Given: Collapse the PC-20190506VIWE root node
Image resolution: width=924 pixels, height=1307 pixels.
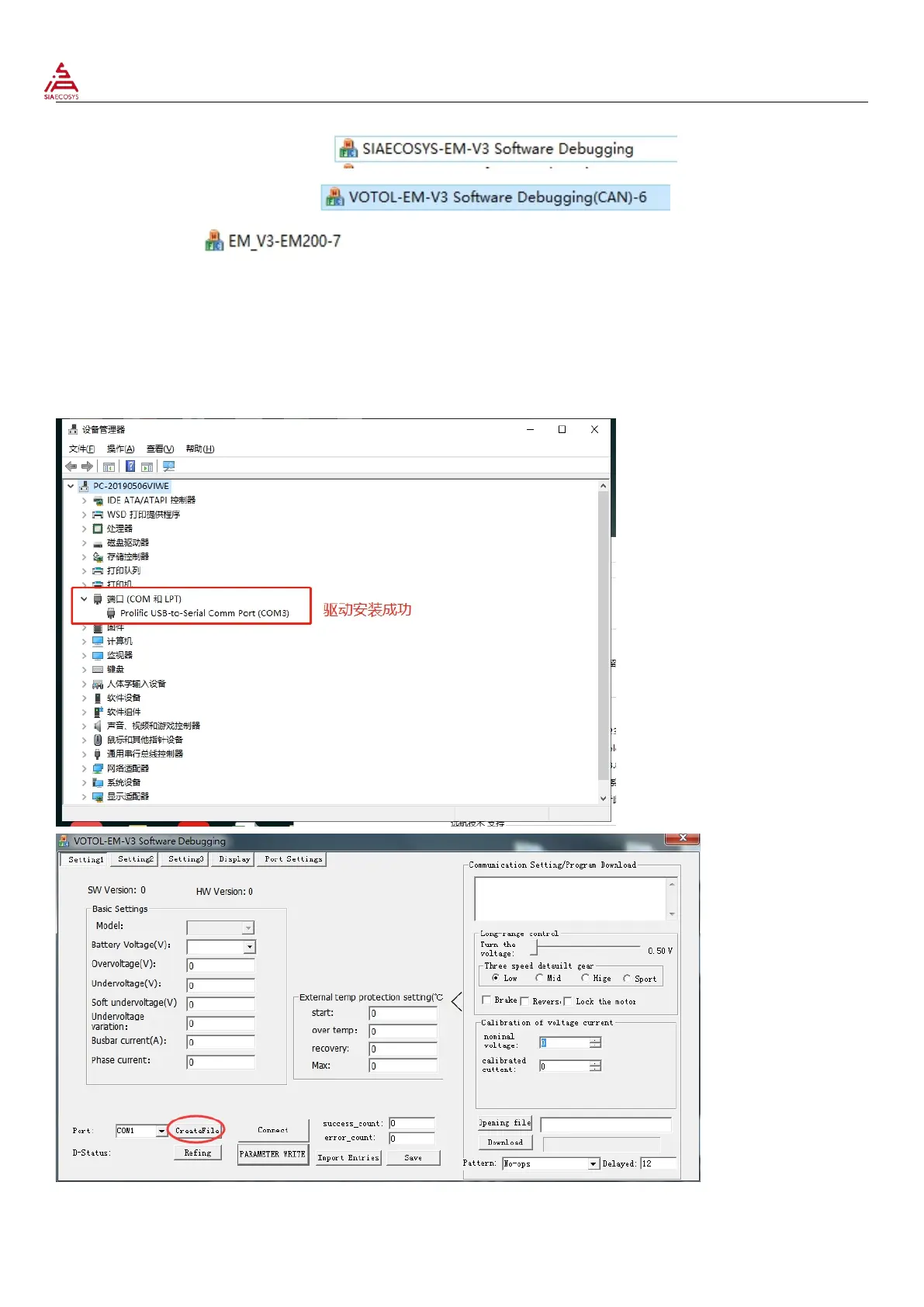Looking at the screenshot, I should coord(71,486).
